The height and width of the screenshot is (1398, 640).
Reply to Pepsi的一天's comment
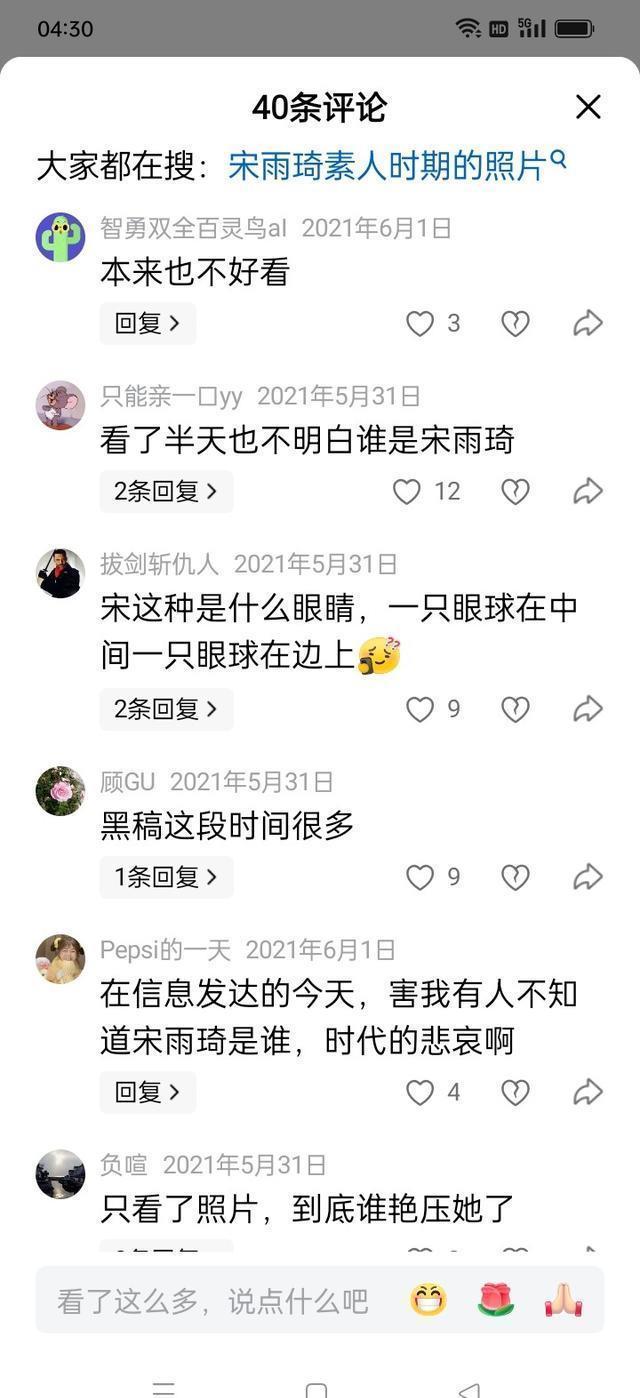[148, 1092]
